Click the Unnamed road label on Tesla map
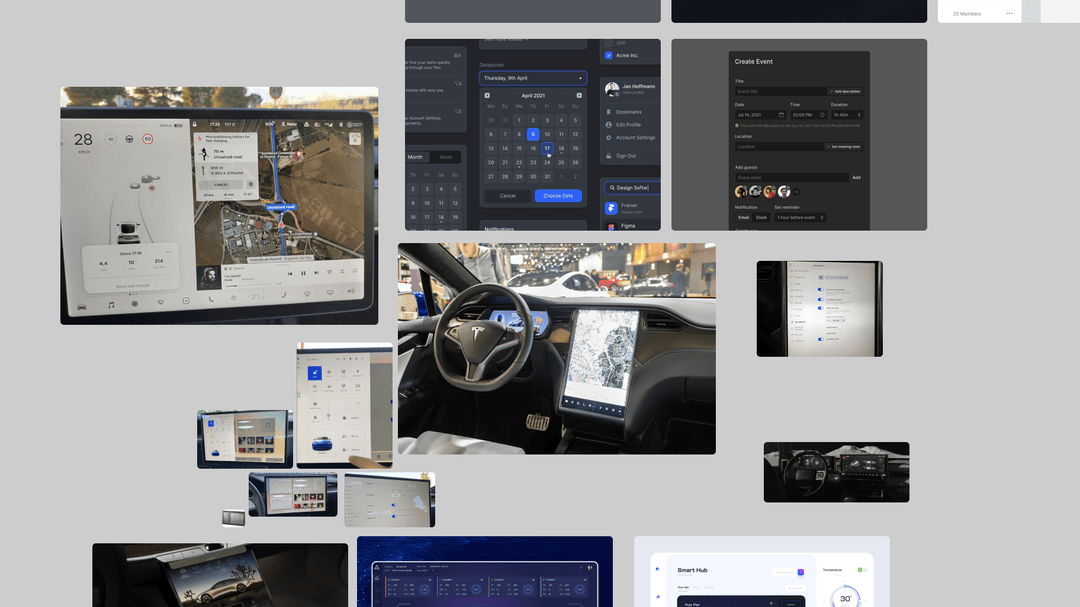This screenshot has width=1080, height=607. click(280, 207)
